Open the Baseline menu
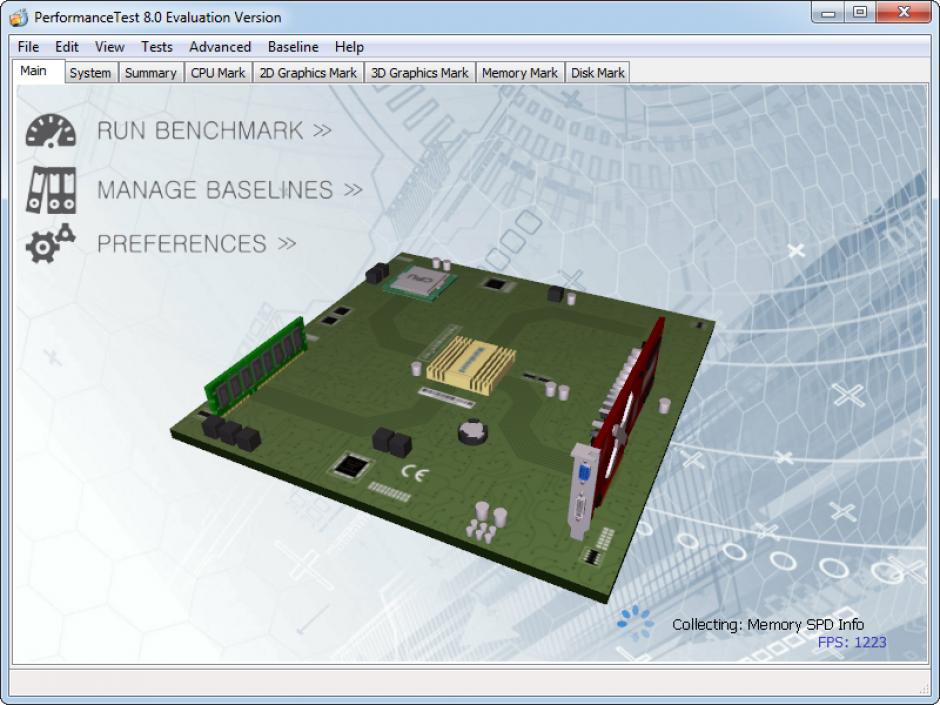Screen dimensions: 940x705 coord(293,47)
